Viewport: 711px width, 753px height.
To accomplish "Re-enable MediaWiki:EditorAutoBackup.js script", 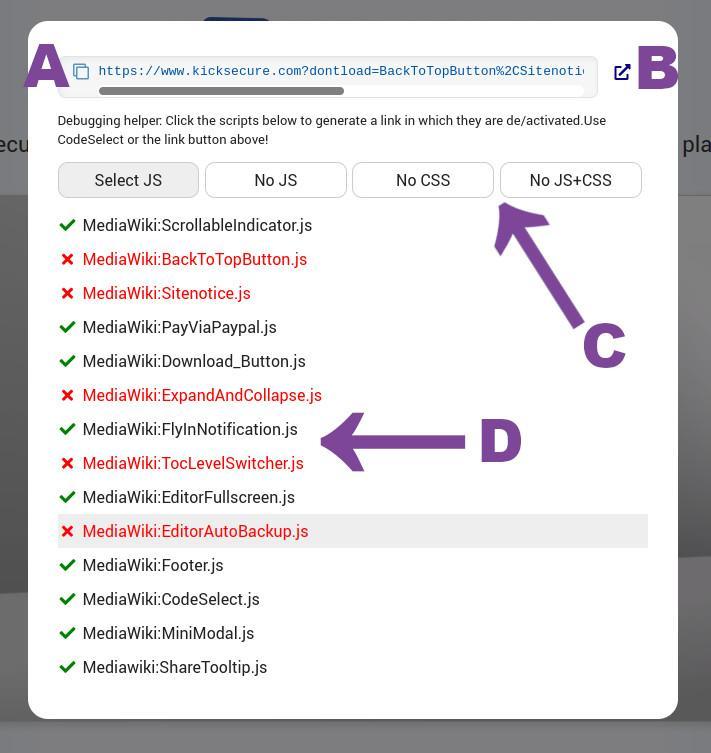I will (x=195, y=532).
